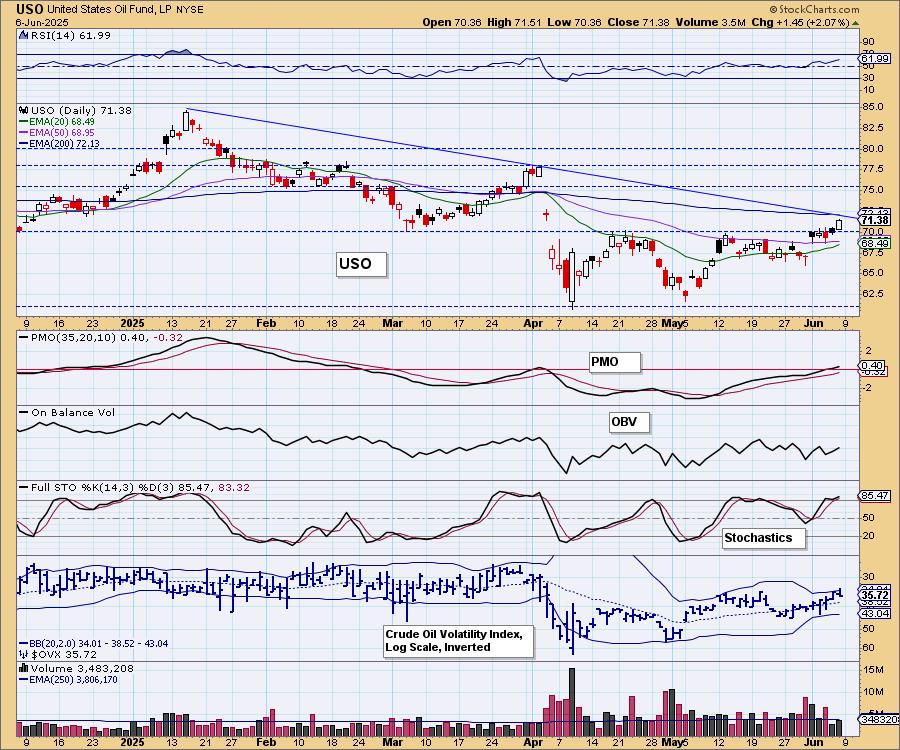Click the 6-Jun-2025 chart date
This screenshot has width=900, height=750.
[x=42, y=22]
